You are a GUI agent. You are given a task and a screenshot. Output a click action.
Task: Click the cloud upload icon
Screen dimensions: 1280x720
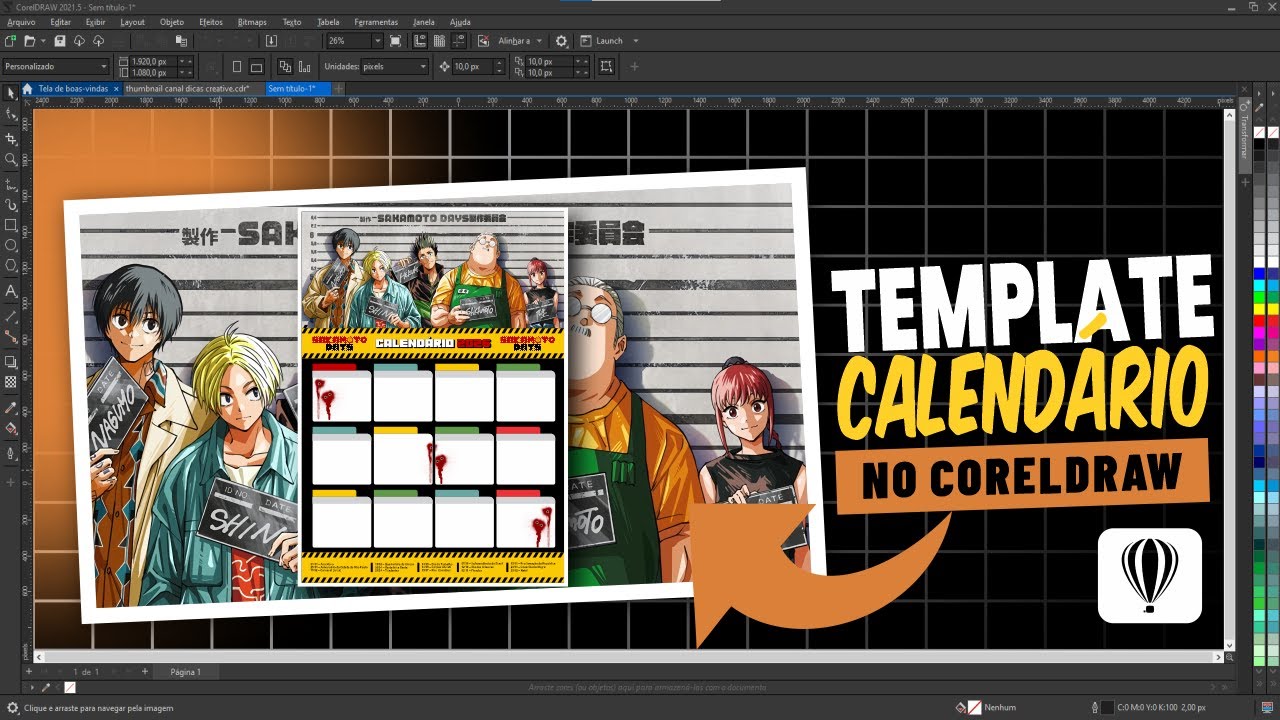pos(98,41)
